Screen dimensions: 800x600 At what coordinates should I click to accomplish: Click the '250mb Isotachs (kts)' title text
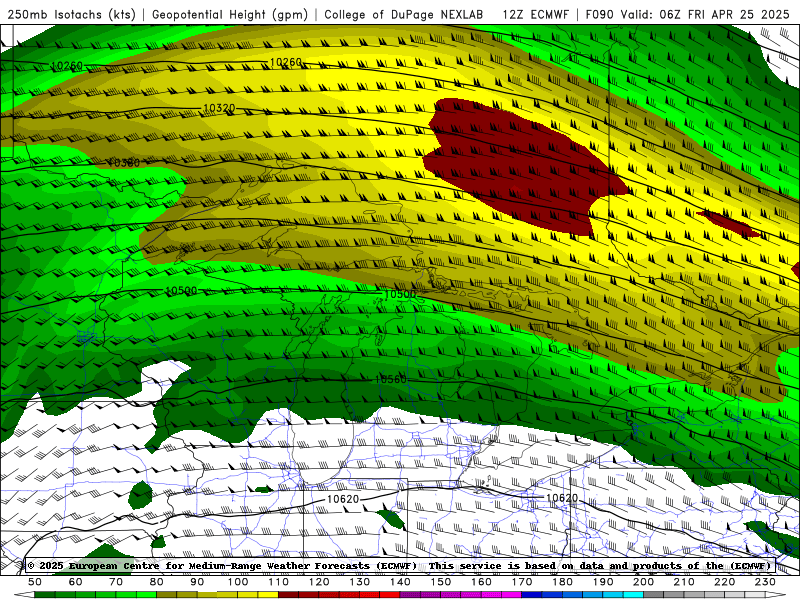[x=72, y=15]
